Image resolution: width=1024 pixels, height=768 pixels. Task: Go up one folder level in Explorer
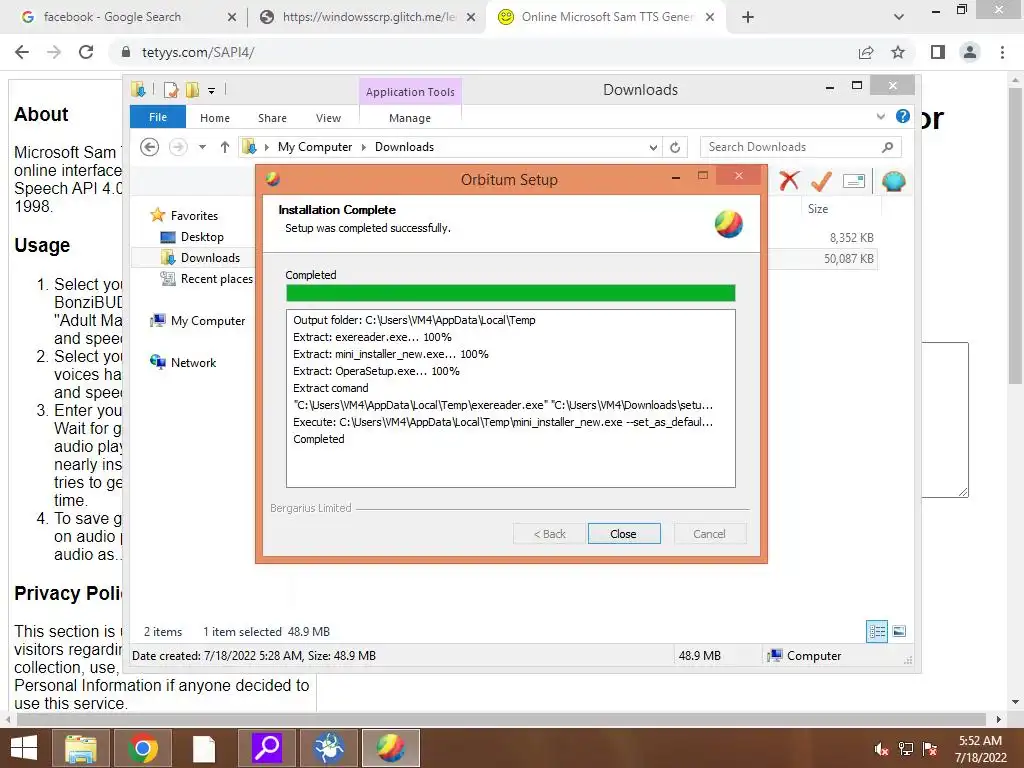click(x=225, y=147)
